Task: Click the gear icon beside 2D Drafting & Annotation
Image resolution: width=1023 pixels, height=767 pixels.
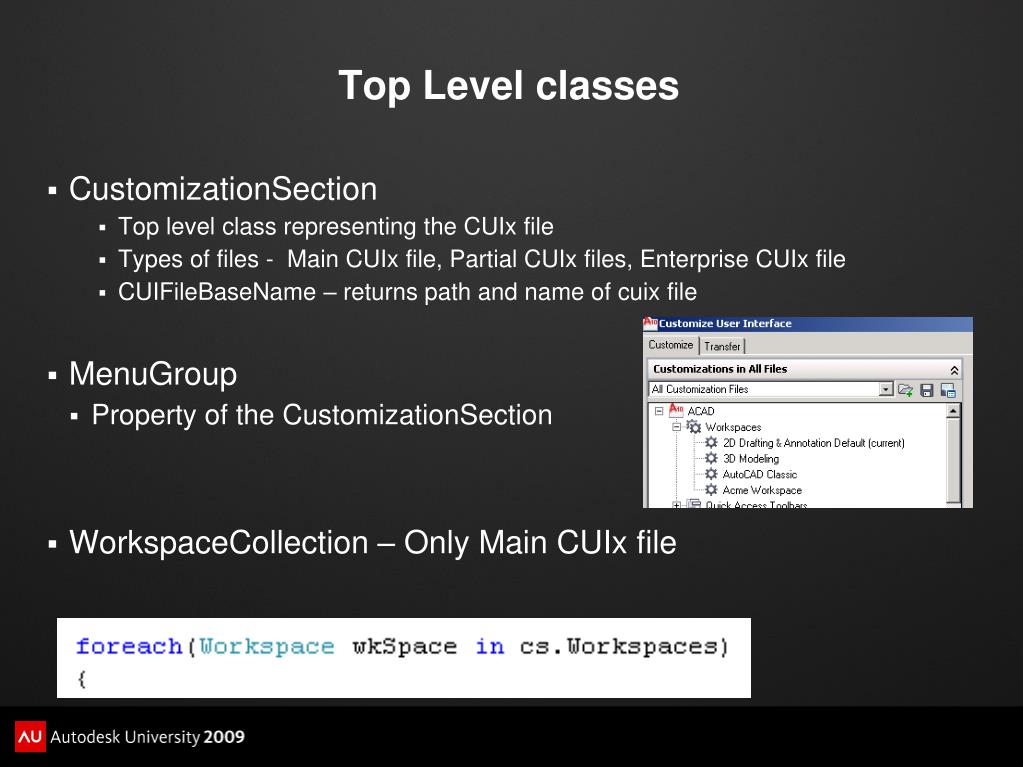Action: point(711,443)
